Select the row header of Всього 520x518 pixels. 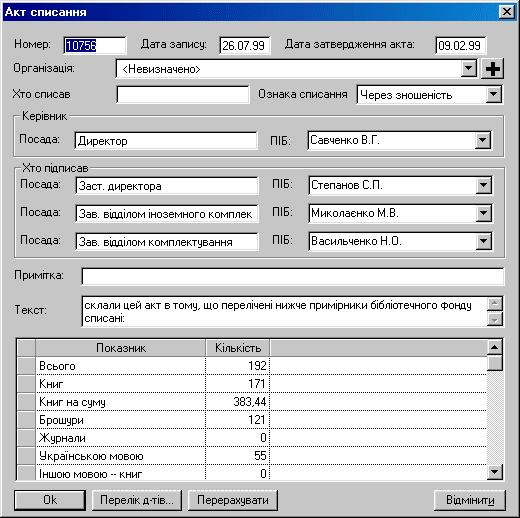coord(26,366)
